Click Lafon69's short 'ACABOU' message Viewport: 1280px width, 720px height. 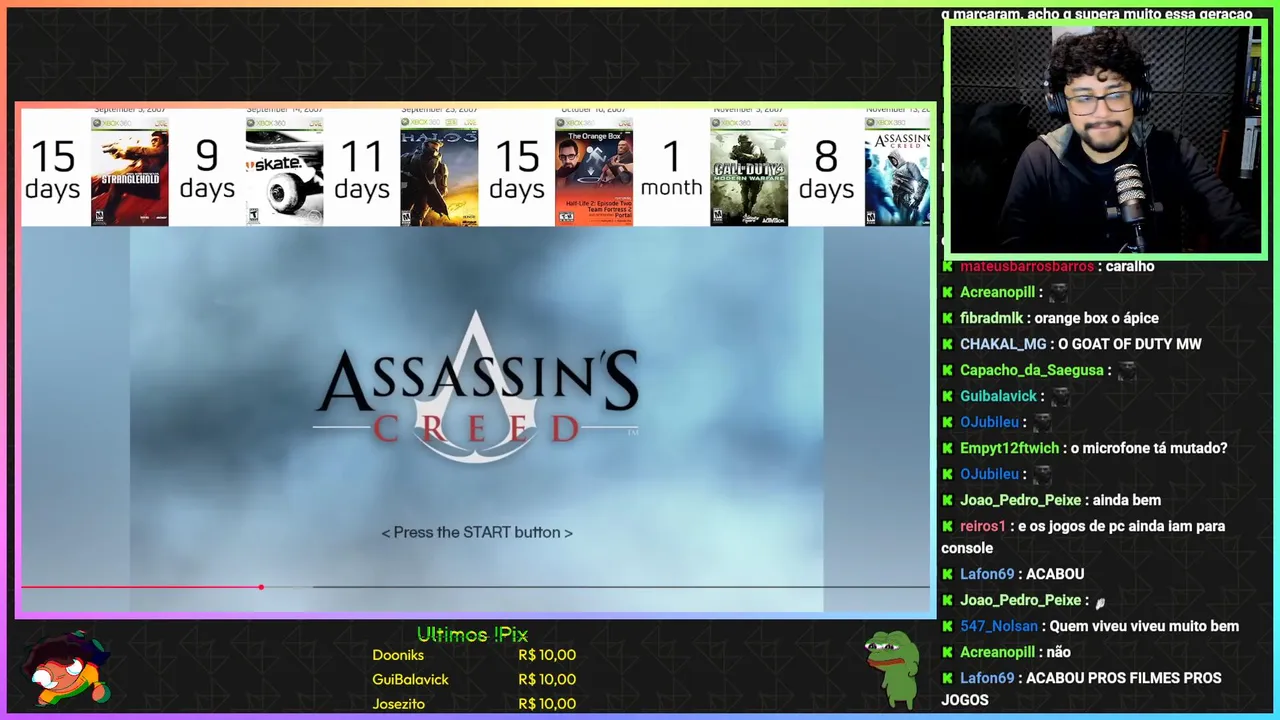pos(1056,575)
